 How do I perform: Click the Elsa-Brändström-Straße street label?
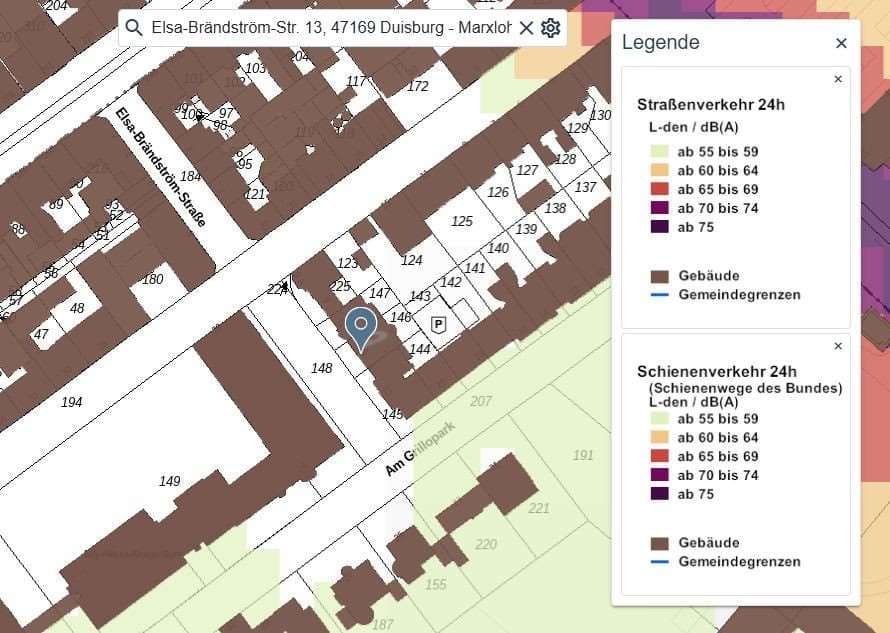(x=161, y=167)
